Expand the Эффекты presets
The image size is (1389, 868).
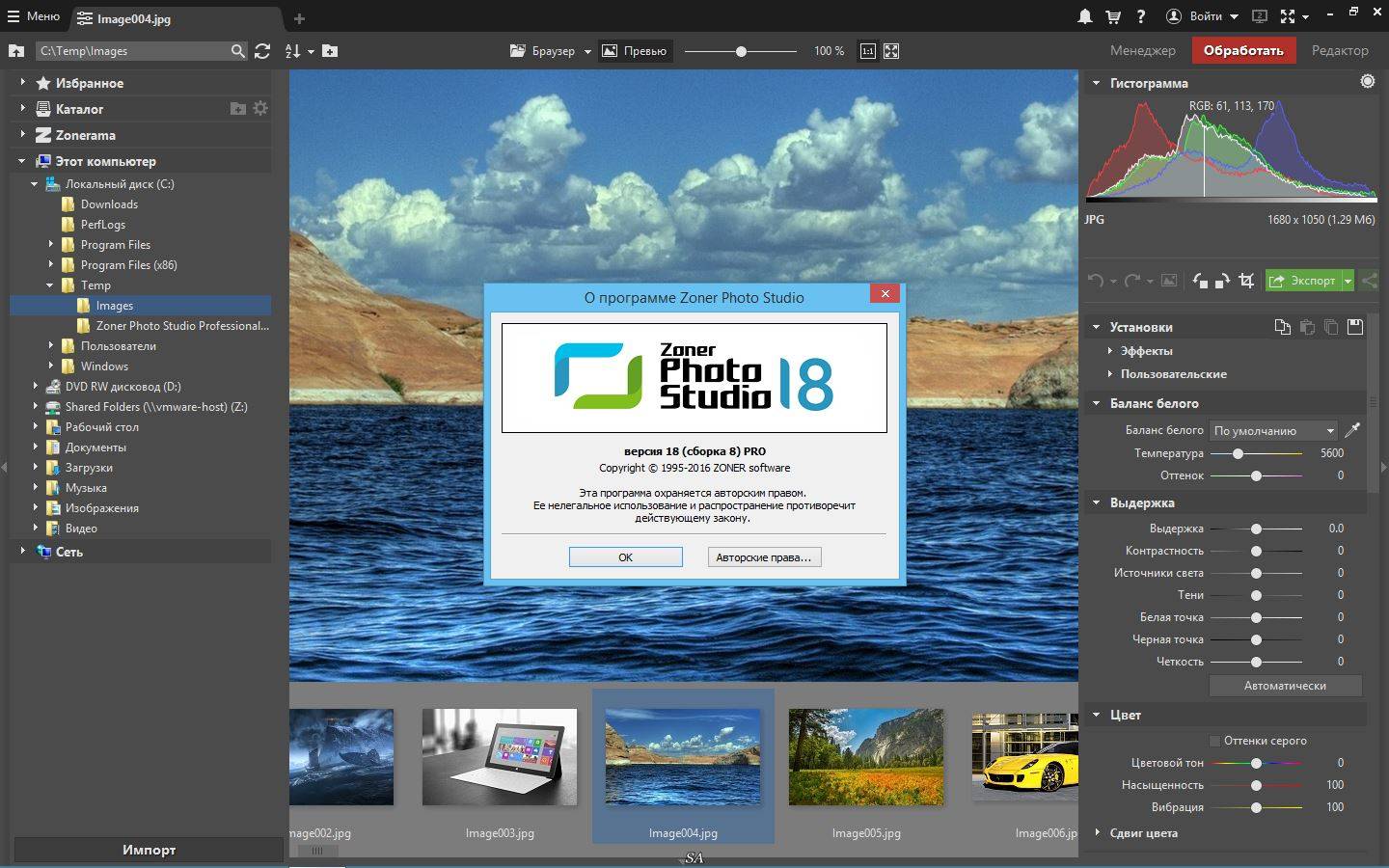tap(1110, 351)
